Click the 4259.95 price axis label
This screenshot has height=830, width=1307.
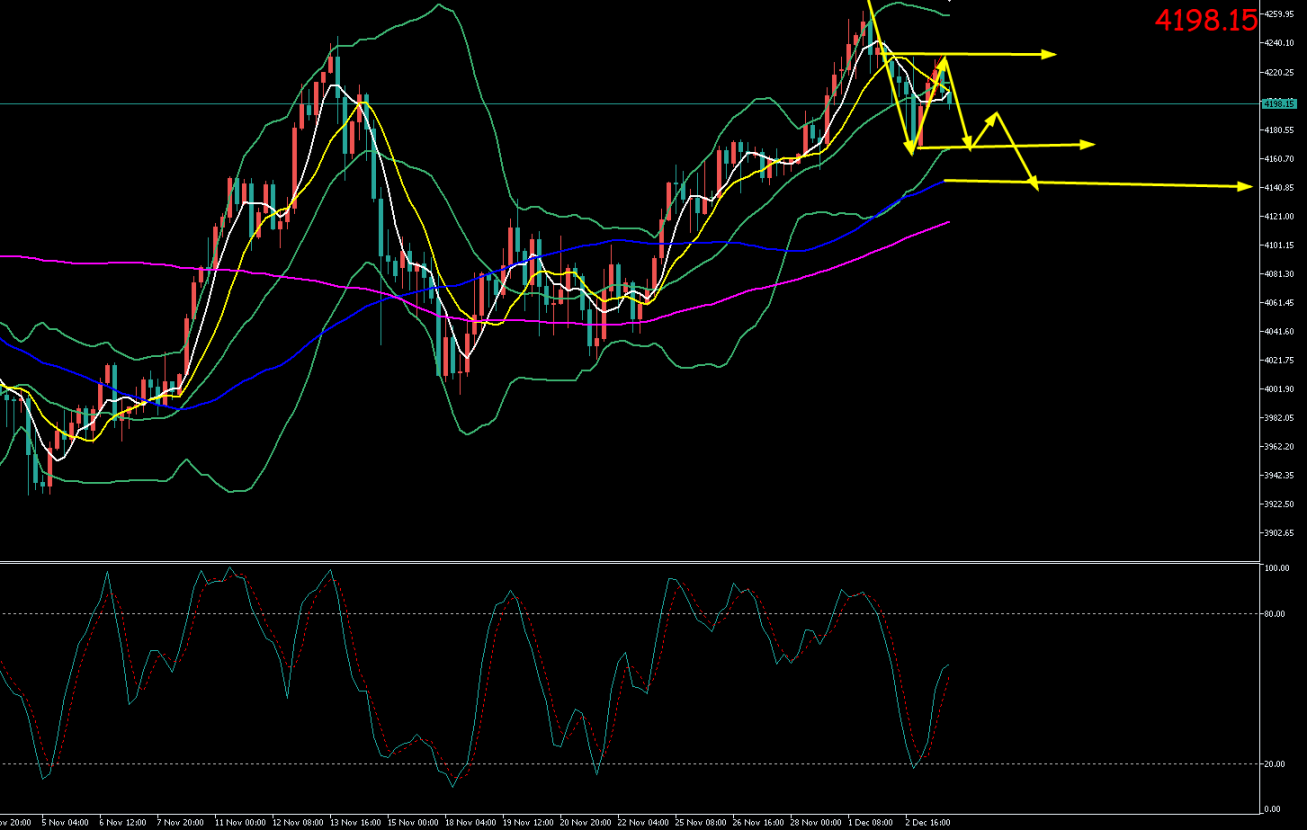pyautogui.click(x=1279, y=14)
